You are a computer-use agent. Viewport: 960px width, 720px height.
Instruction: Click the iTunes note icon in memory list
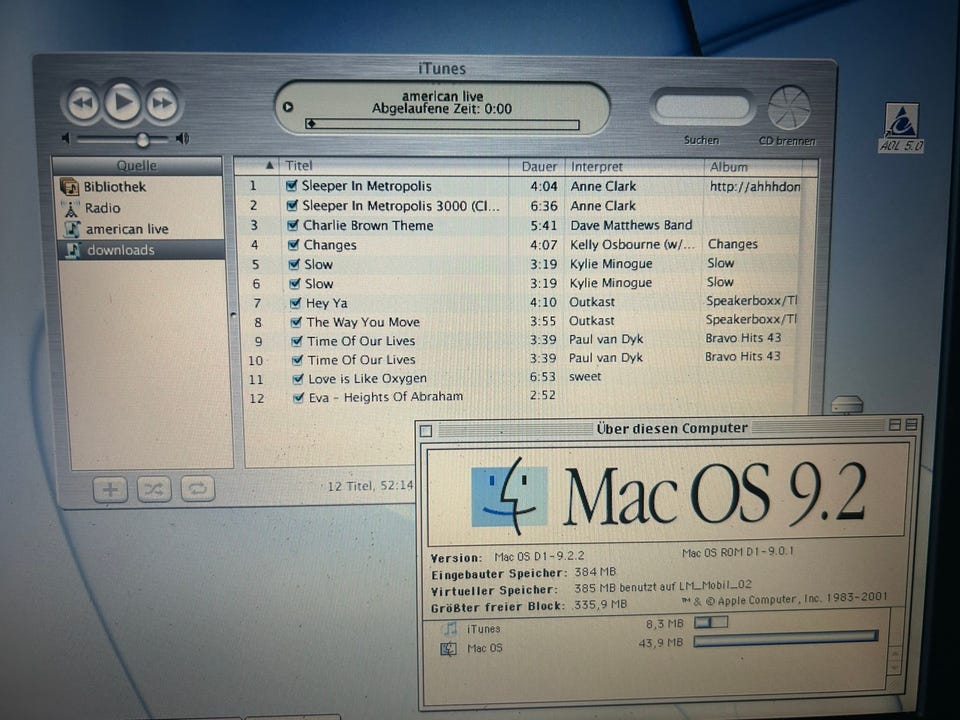point(450,628)
